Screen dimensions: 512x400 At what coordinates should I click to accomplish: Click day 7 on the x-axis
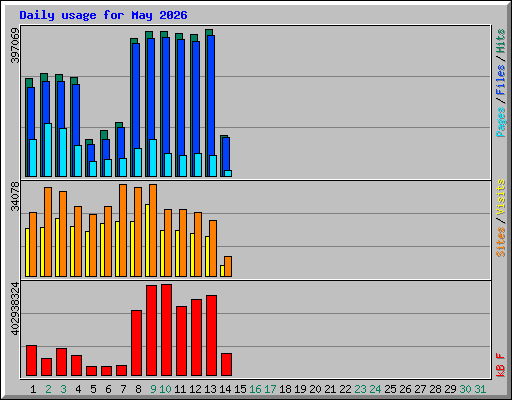(123, 389)
